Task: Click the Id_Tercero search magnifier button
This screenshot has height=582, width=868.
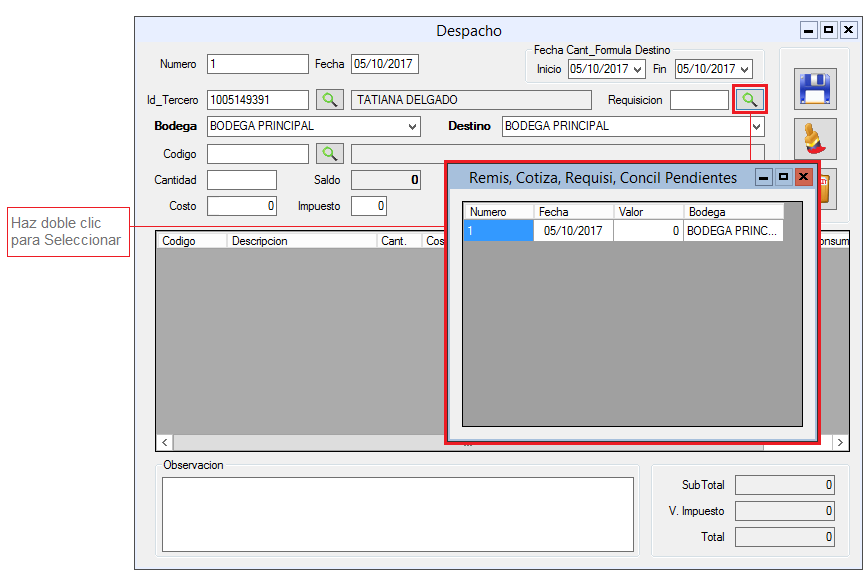Action: click(x=329, y=100)
